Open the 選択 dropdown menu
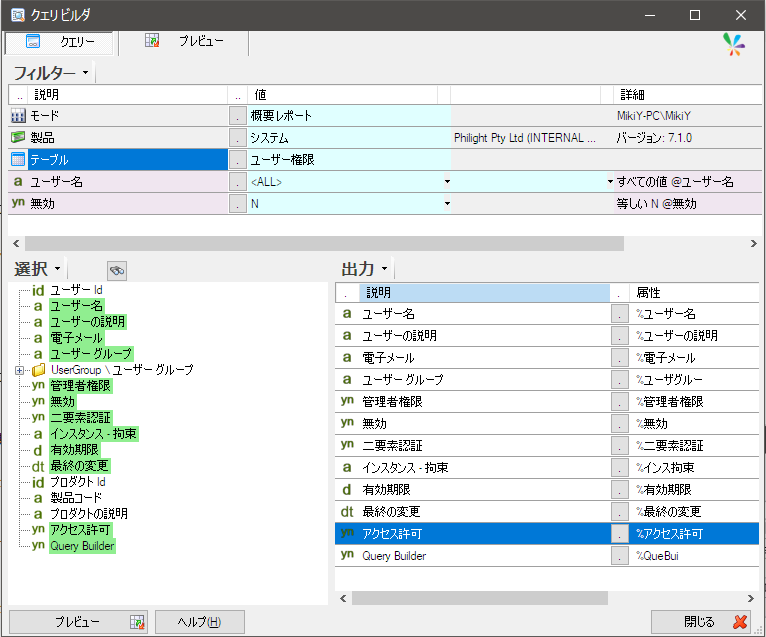 tap(58, 269)
